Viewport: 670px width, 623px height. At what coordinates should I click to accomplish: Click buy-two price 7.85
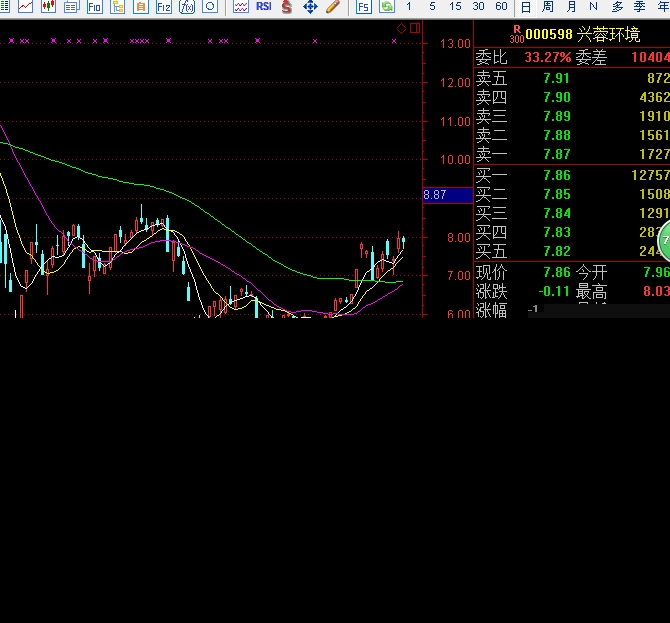pyautogui.click(x=556, y=194)
